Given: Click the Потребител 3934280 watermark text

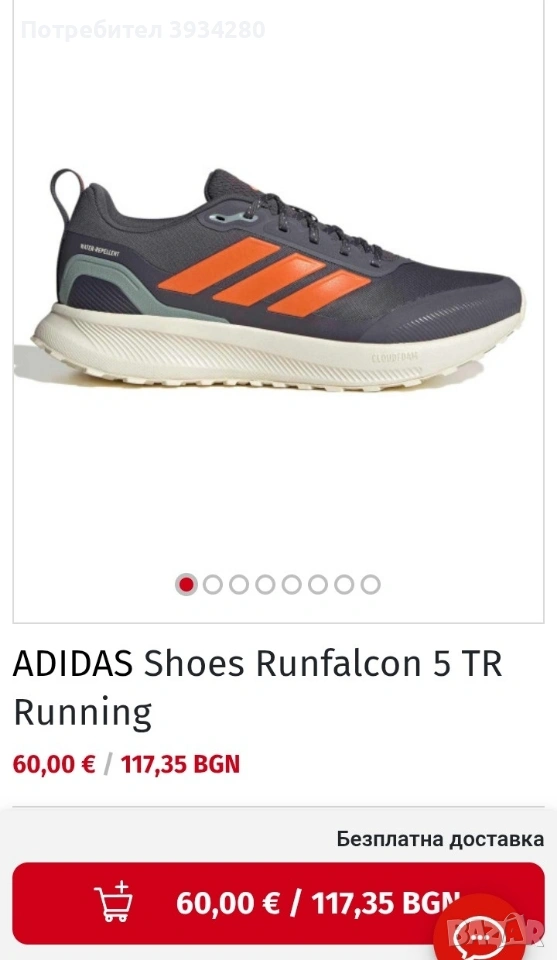Looking at the screenshot, I should (143, 29).
